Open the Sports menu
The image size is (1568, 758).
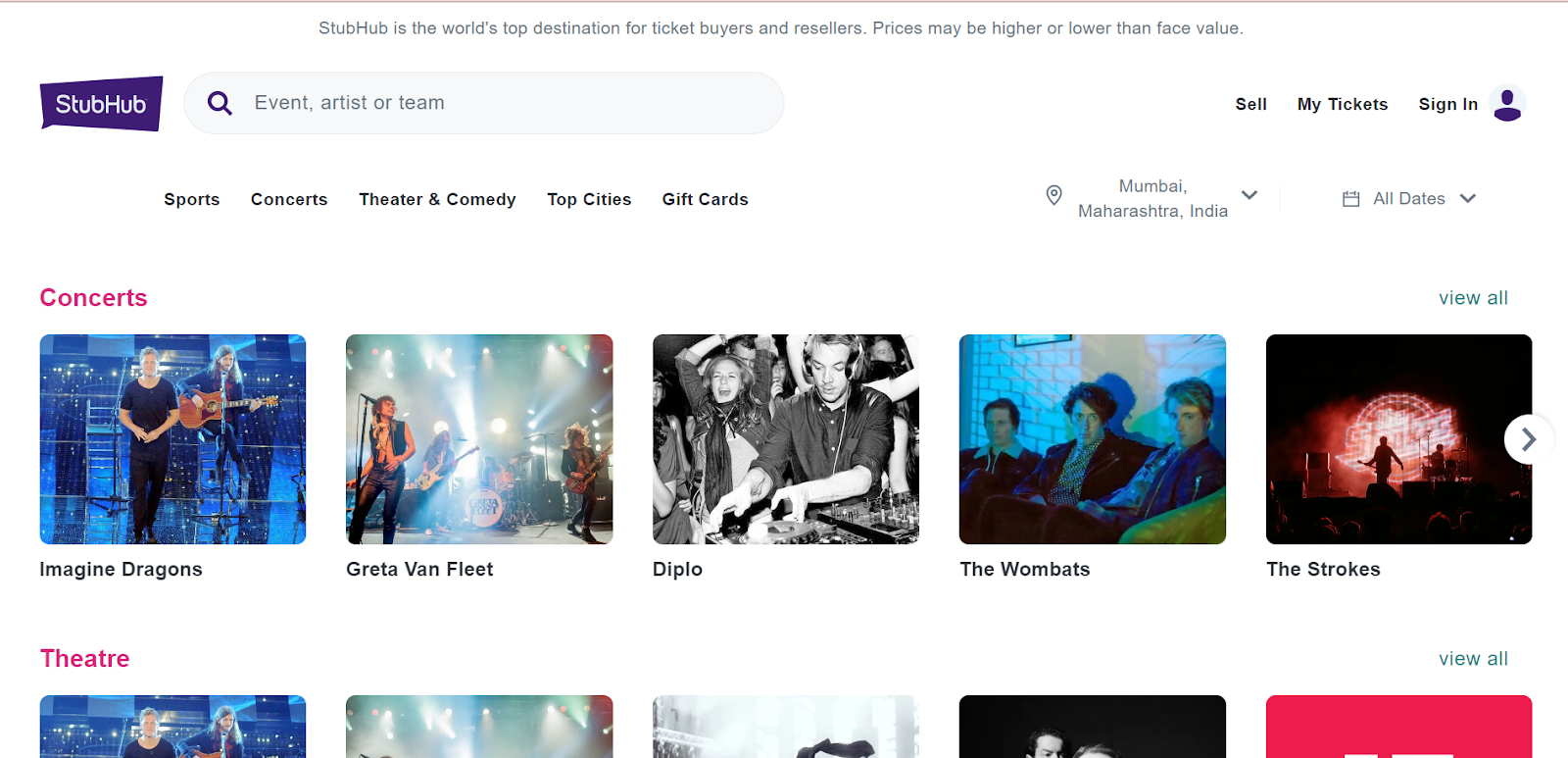[192, 199]
